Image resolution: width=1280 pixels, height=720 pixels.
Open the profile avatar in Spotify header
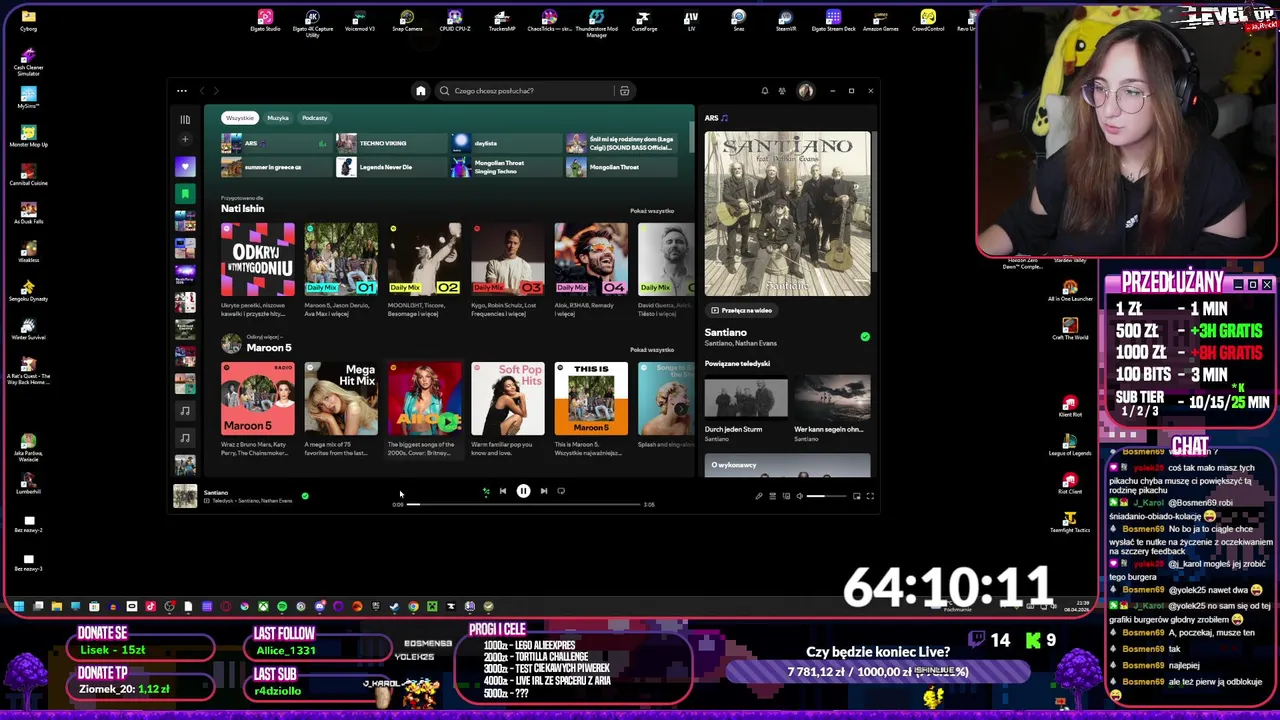coord(806,91)
